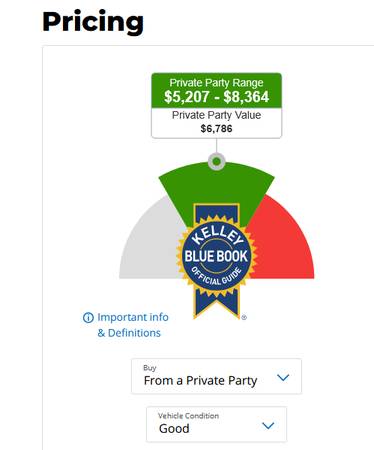Click the green dot marker atop the gauge
Viewport: 374px width, 450px height.
(216, 162)
